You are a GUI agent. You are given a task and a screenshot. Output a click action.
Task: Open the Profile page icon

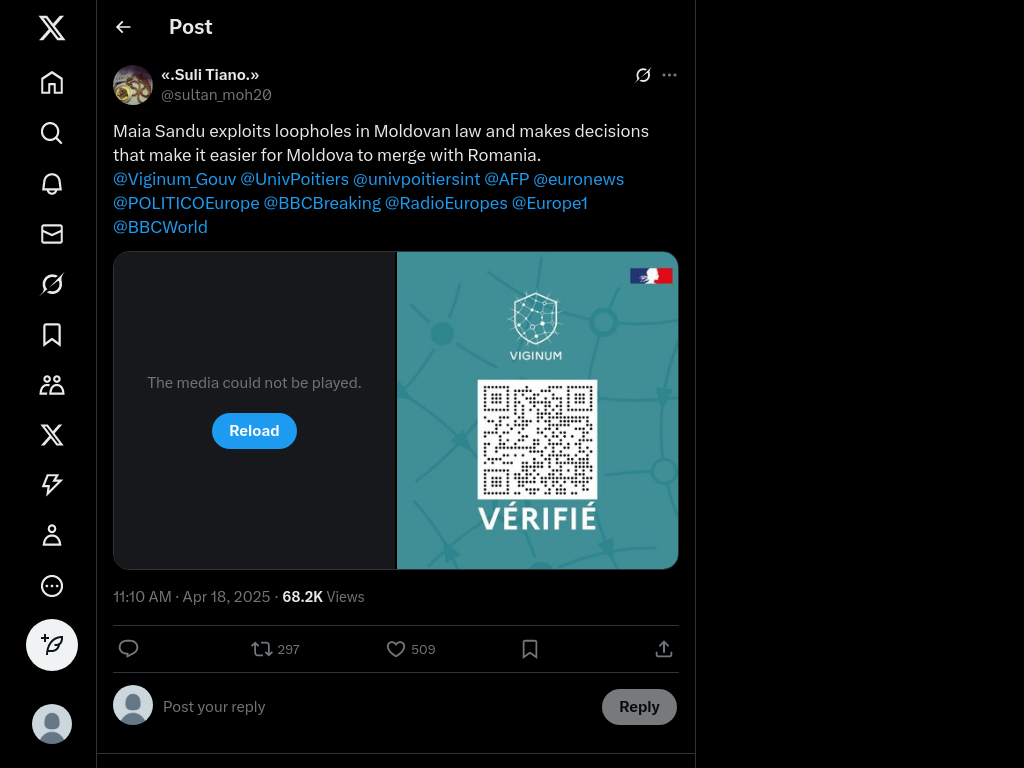(x=52, y=536)
